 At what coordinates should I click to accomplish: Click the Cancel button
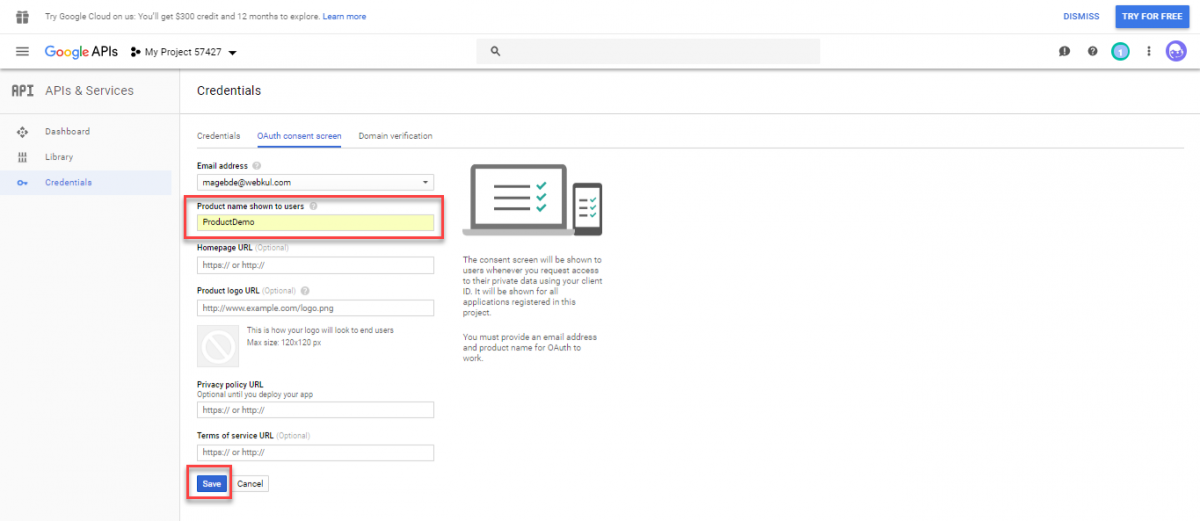coord(250,484)
